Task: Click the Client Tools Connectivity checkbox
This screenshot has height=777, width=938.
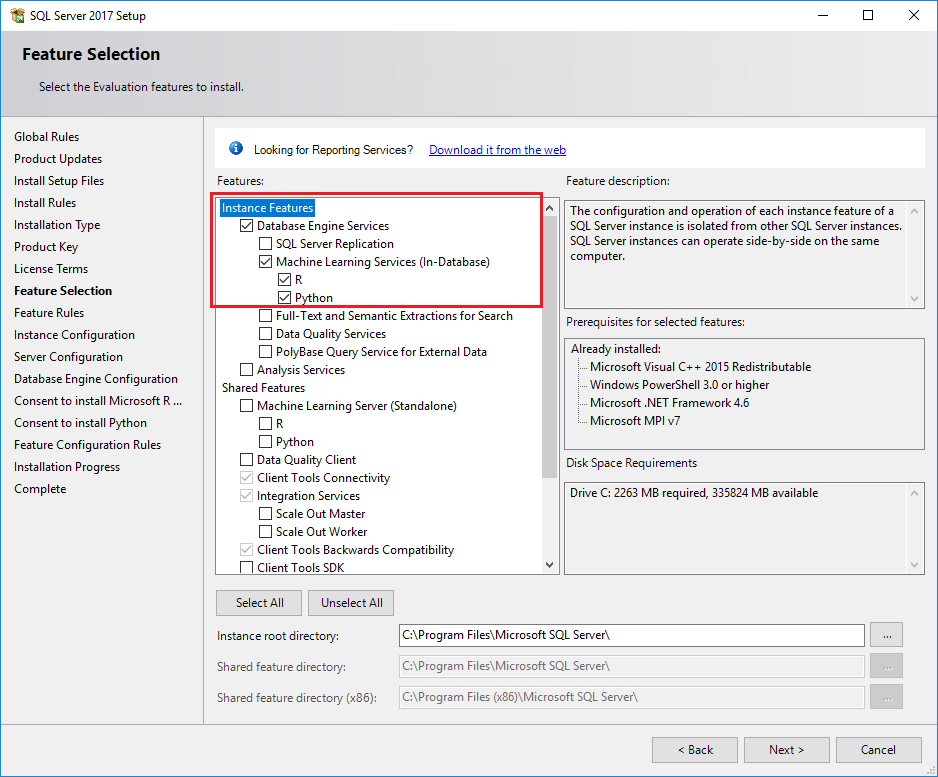Action: pyautogui.click(x=246, y=477)
